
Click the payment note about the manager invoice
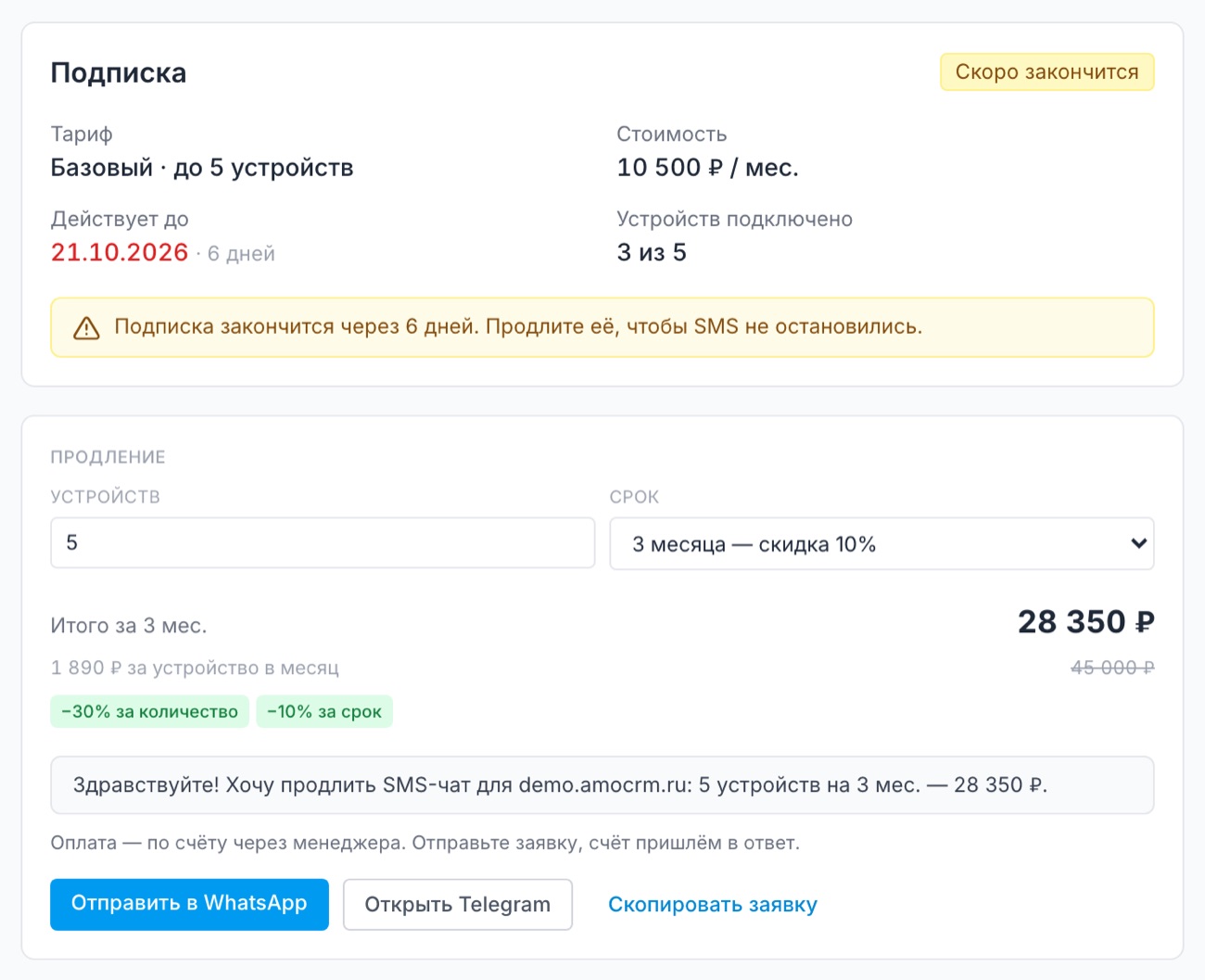point(425,843)
